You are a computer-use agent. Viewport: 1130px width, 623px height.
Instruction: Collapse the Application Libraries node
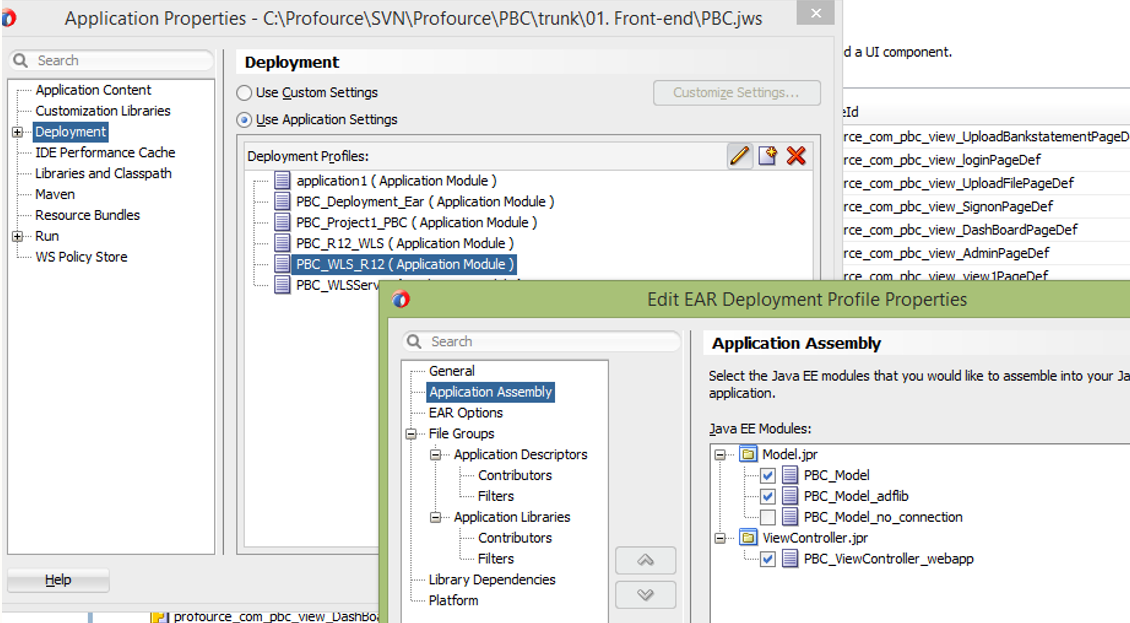point(435,518)
